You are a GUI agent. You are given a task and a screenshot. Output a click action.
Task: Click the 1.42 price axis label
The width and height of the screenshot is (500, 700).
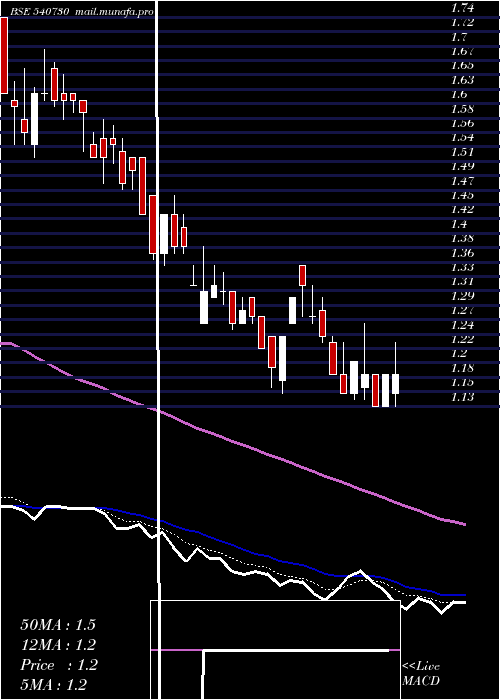(462, 209)
